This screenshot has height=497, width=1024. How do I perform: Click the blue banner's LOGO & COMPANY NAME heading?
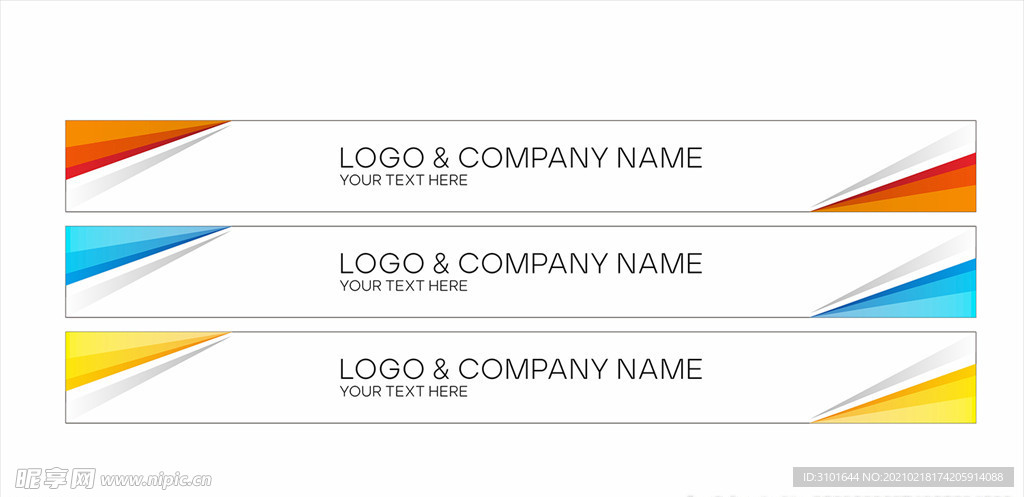[x=520, y=264]
